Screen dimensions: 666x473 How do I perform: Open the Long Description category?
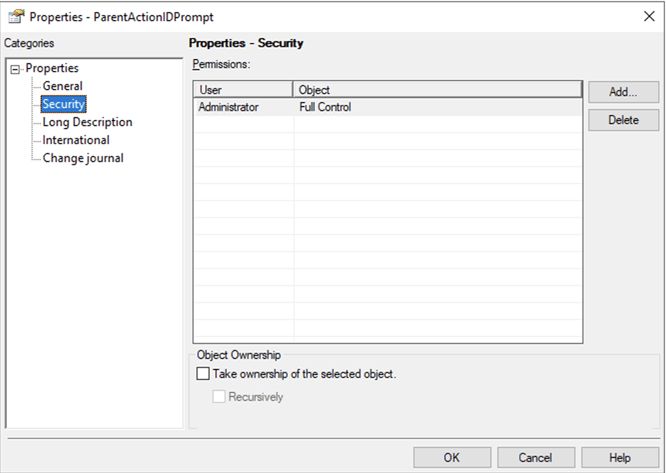(x=87, y=122)
